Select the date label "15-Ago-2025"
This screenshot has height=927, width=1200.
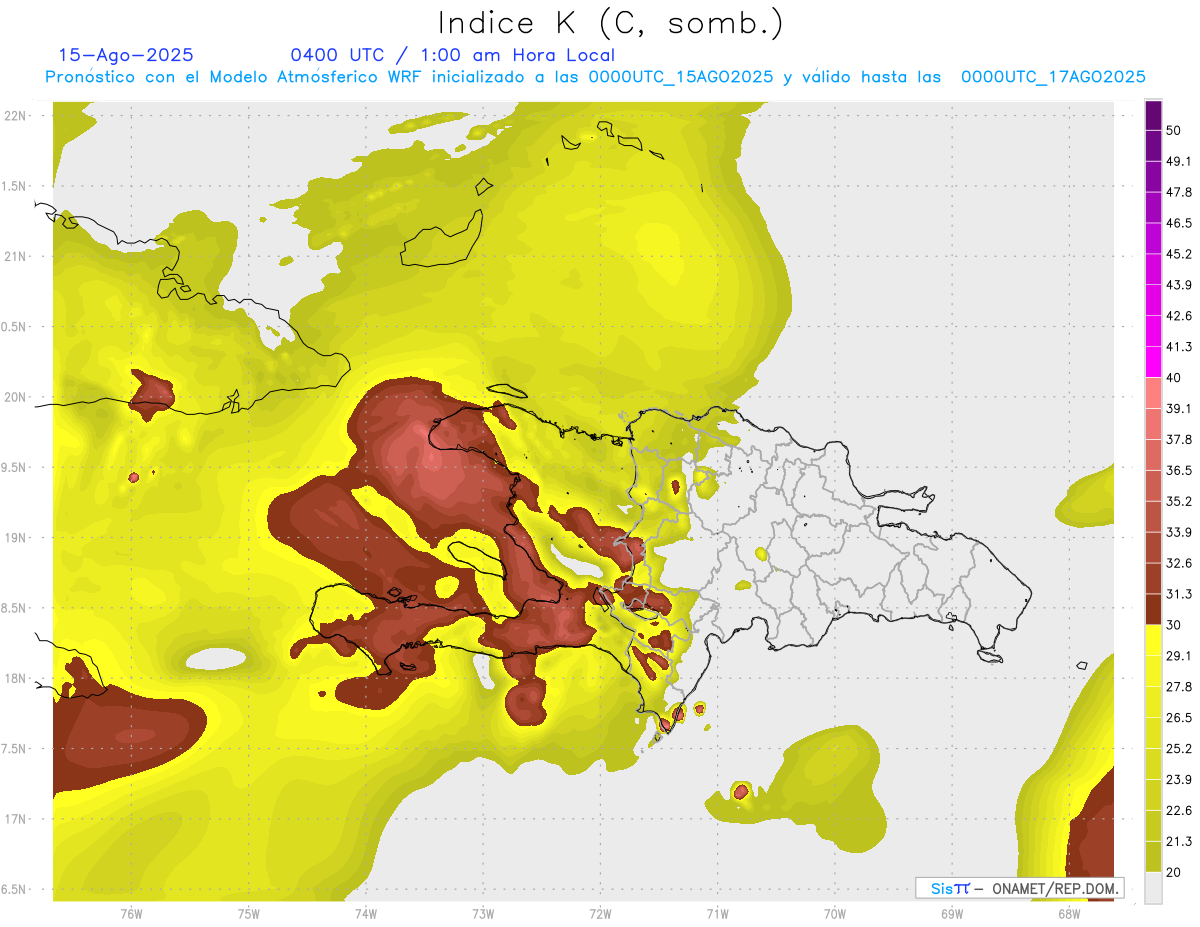coord(126,55)
